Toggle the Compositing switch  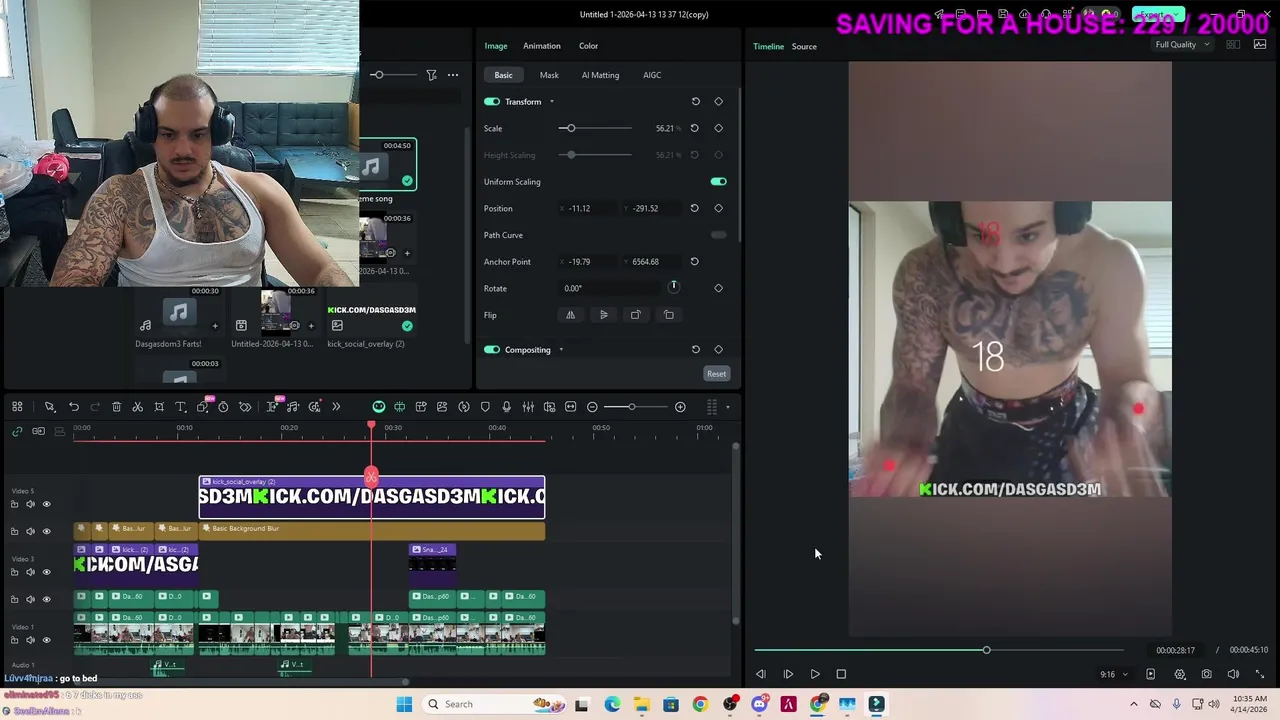pos(491,350)
